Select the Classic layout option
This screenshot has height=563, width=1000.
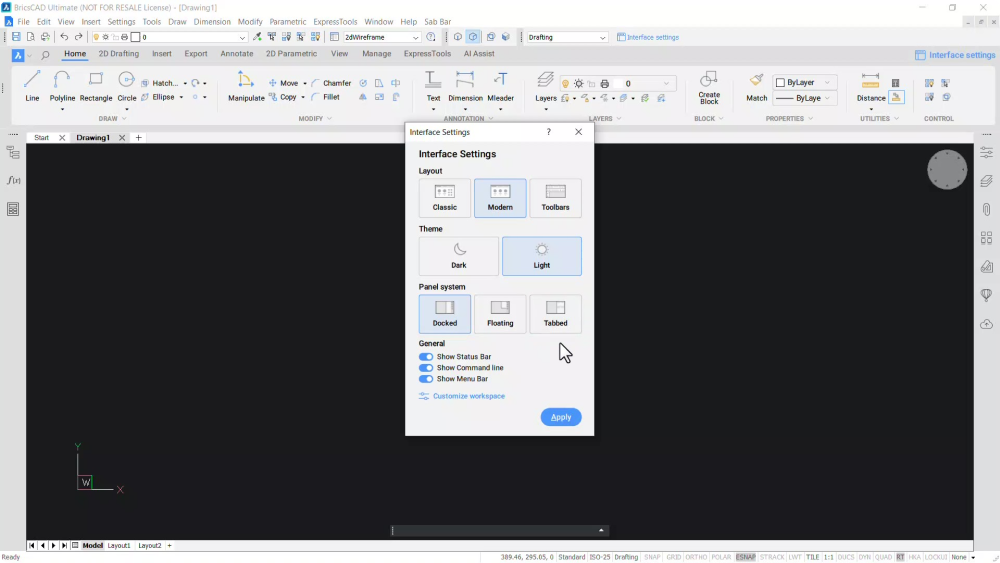pyautogui.click(x=445, y=198)
